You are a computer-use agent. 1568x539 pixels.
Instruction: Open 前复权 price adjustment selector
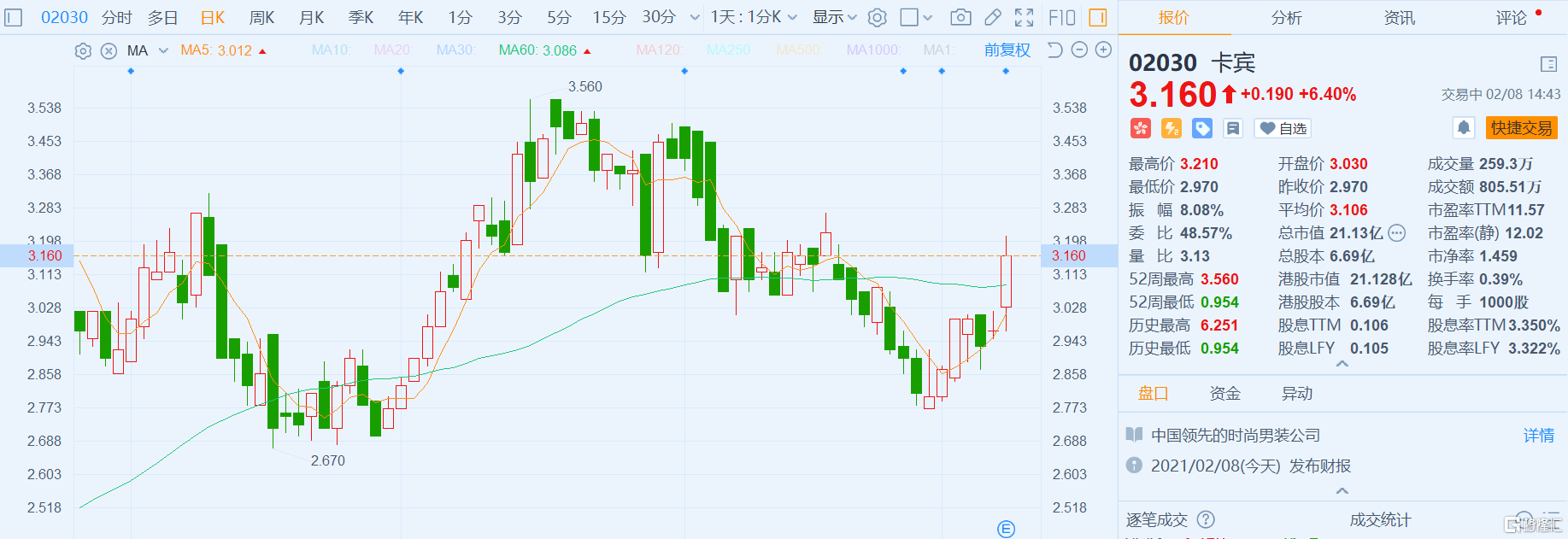[x=1007, y=50]
